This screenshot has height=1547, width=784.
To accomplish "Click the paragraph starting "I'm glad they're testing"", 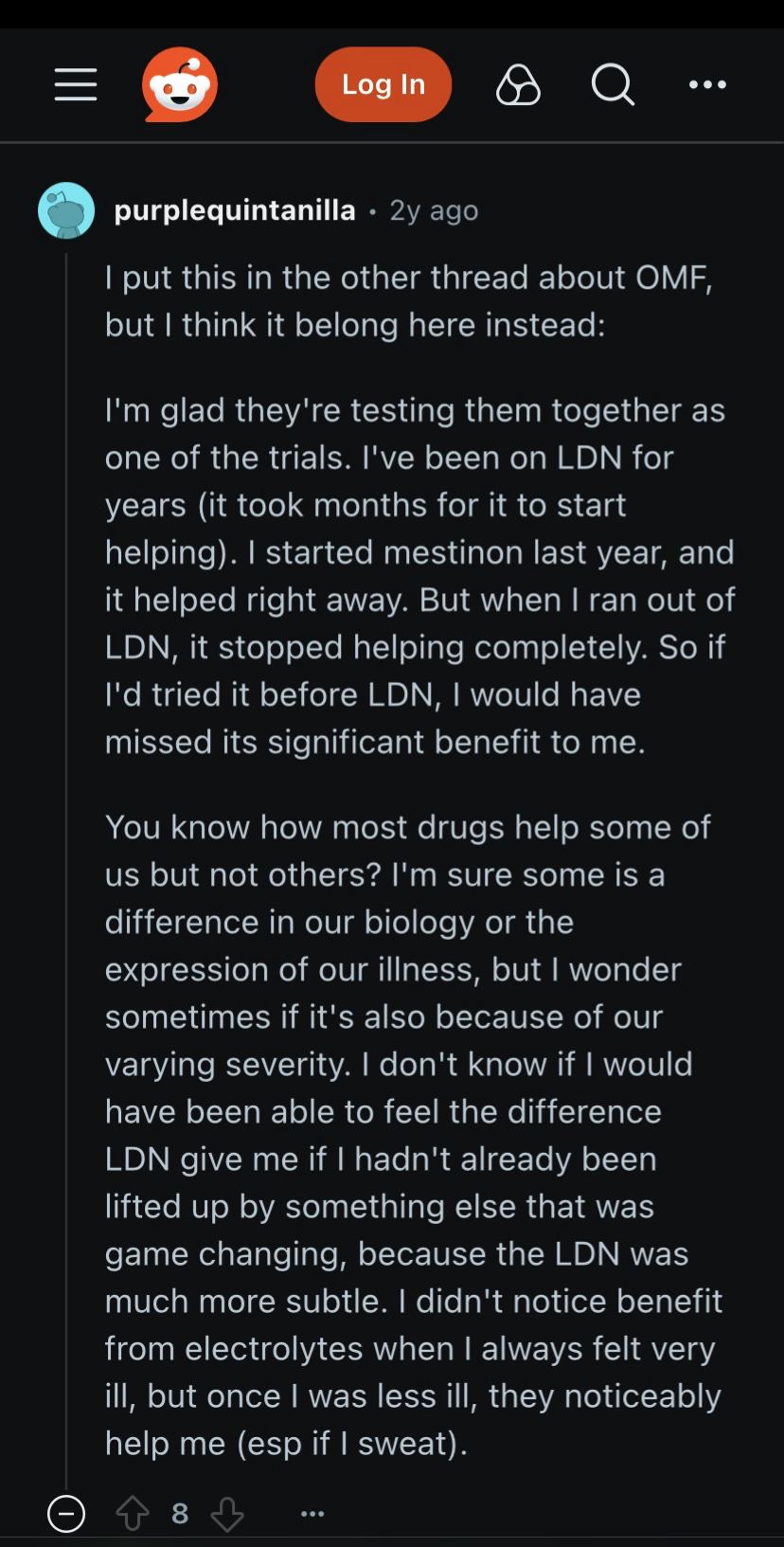I will click(417, 576).
